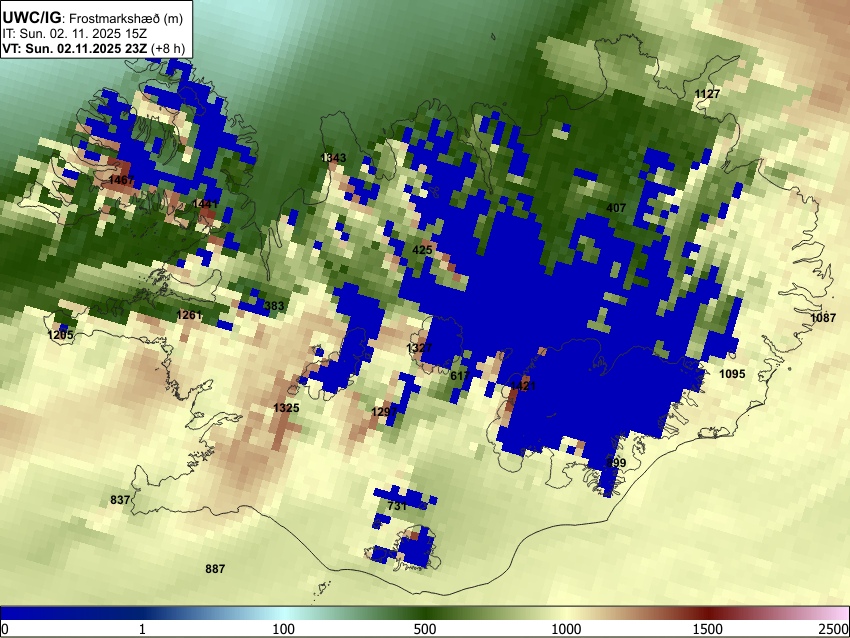
Task: Click the map value 1297
Action: click(384, 412)
